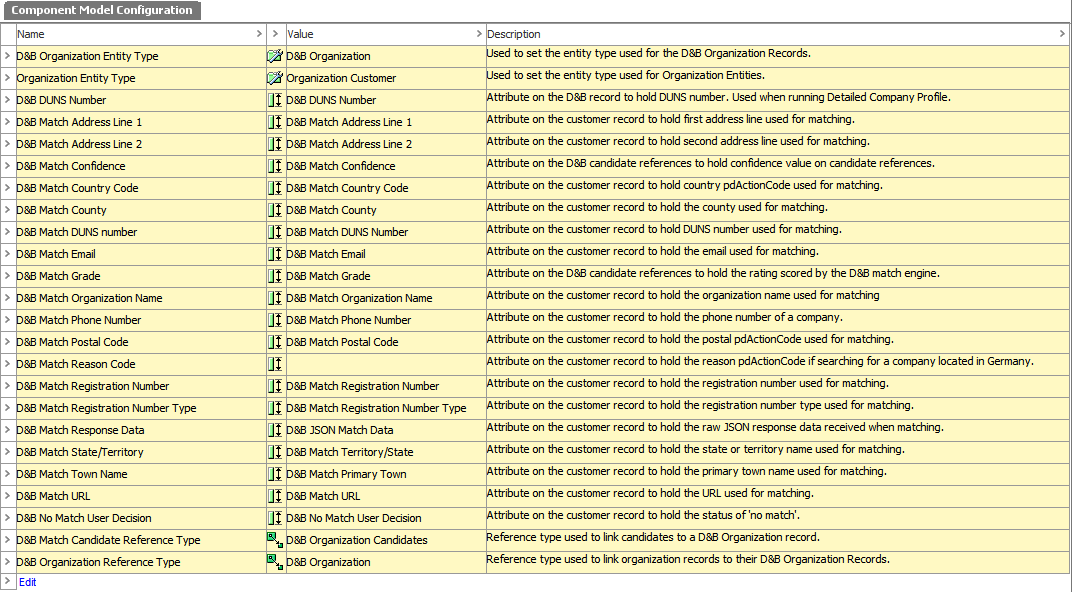Click the empty value cell for Match Reason Code

(x=384, y=364)
